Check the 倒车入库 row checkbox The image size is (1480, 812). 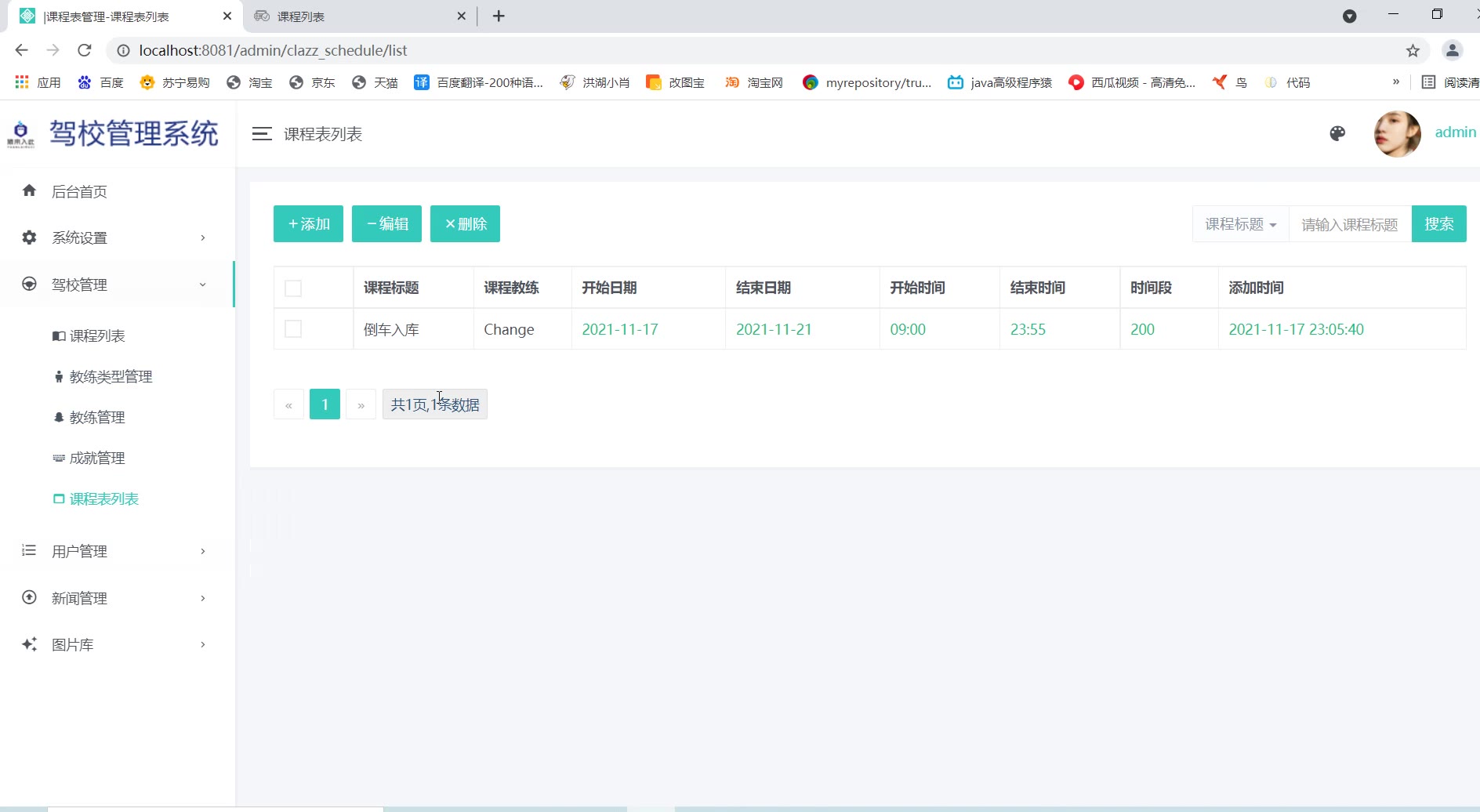[x=293, y=329]
